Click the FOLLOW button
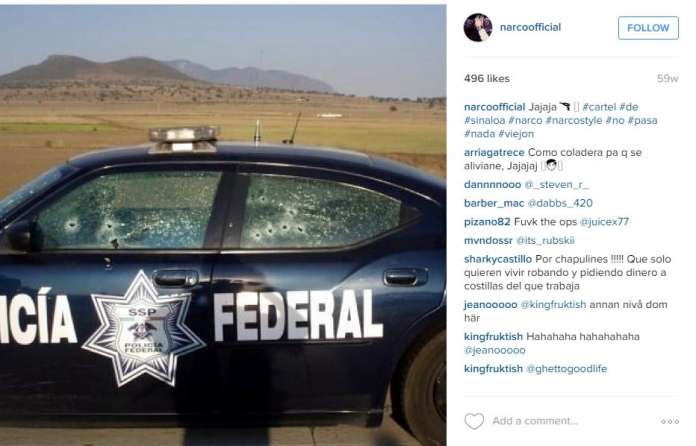The image size is (696, 446). click(x=648, y=28)
